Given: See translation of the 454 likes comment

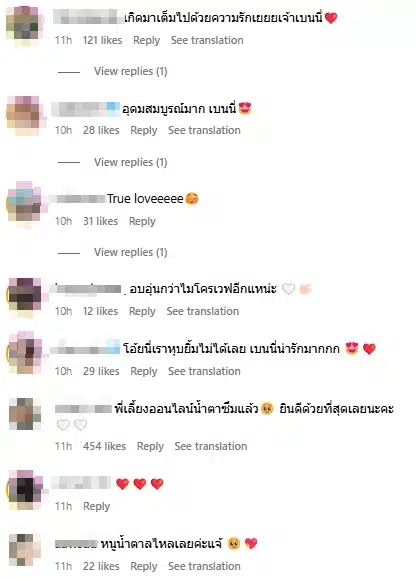Looking at the screenshot, I should pos(211,446).
